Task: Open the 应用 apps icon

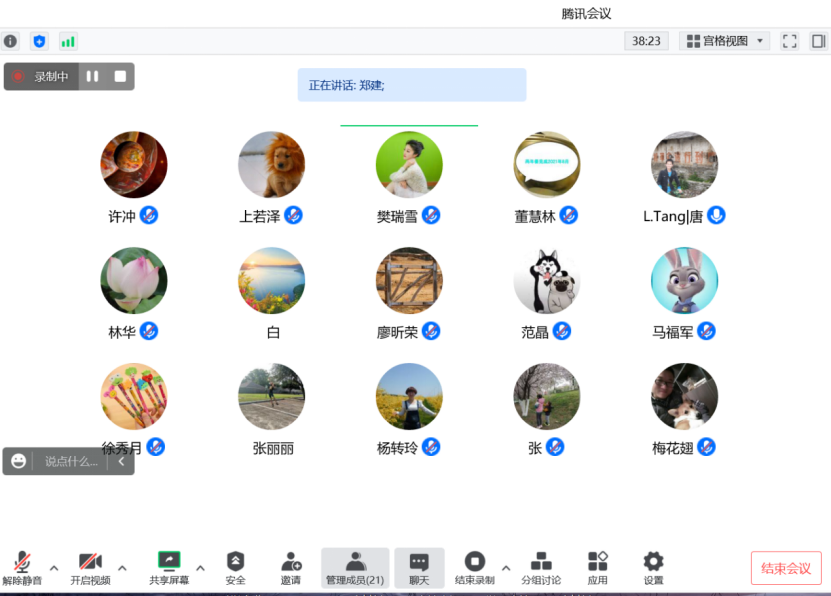Action: (597, 568)
